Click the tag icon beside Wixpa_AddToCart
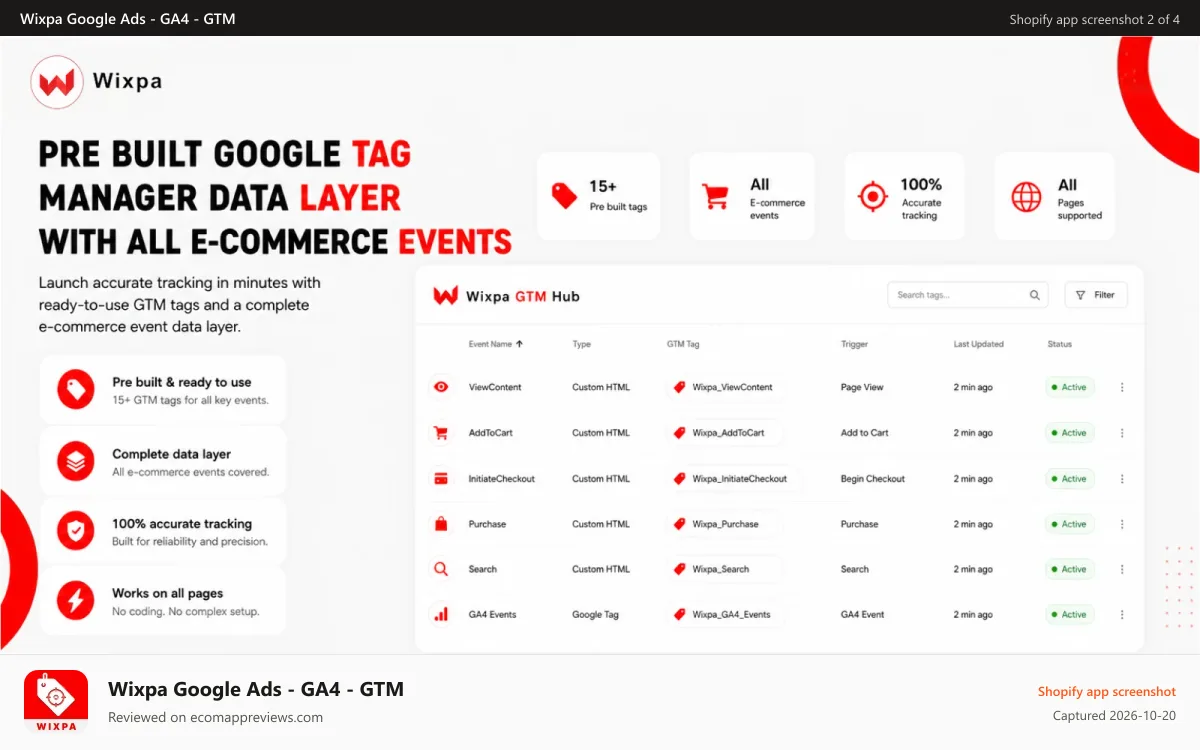 pyautogui.click(x=680, y=433)
